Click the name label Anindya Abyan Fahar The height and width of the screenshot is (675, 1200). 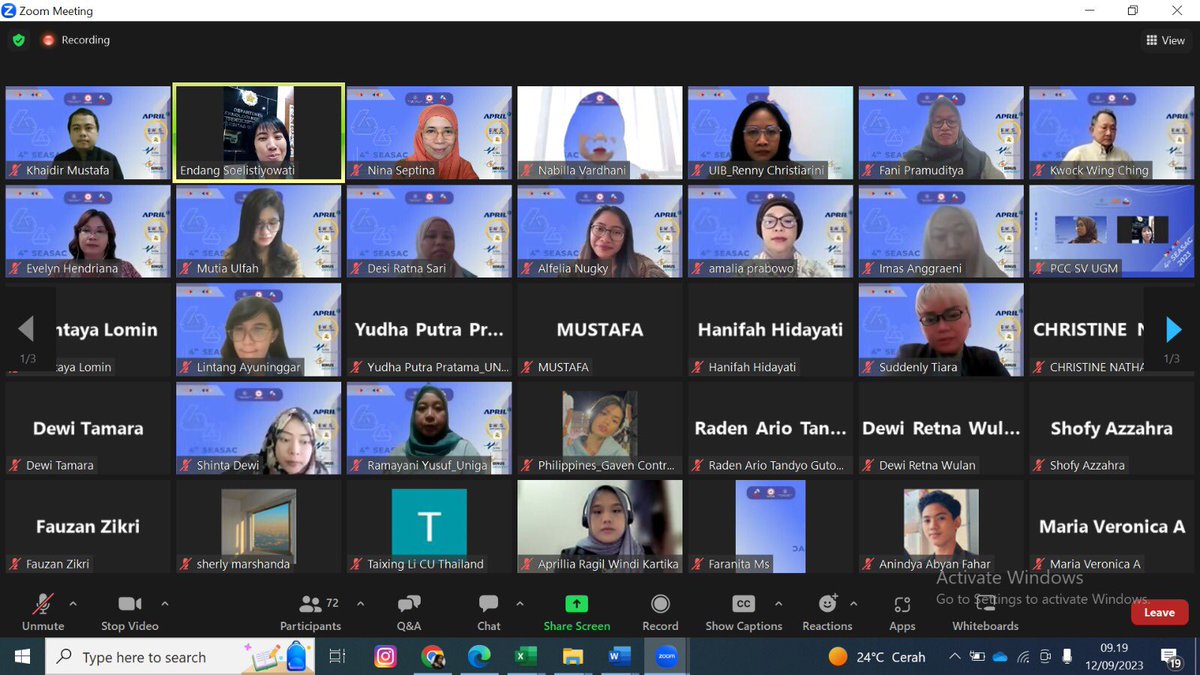(935, 564)
